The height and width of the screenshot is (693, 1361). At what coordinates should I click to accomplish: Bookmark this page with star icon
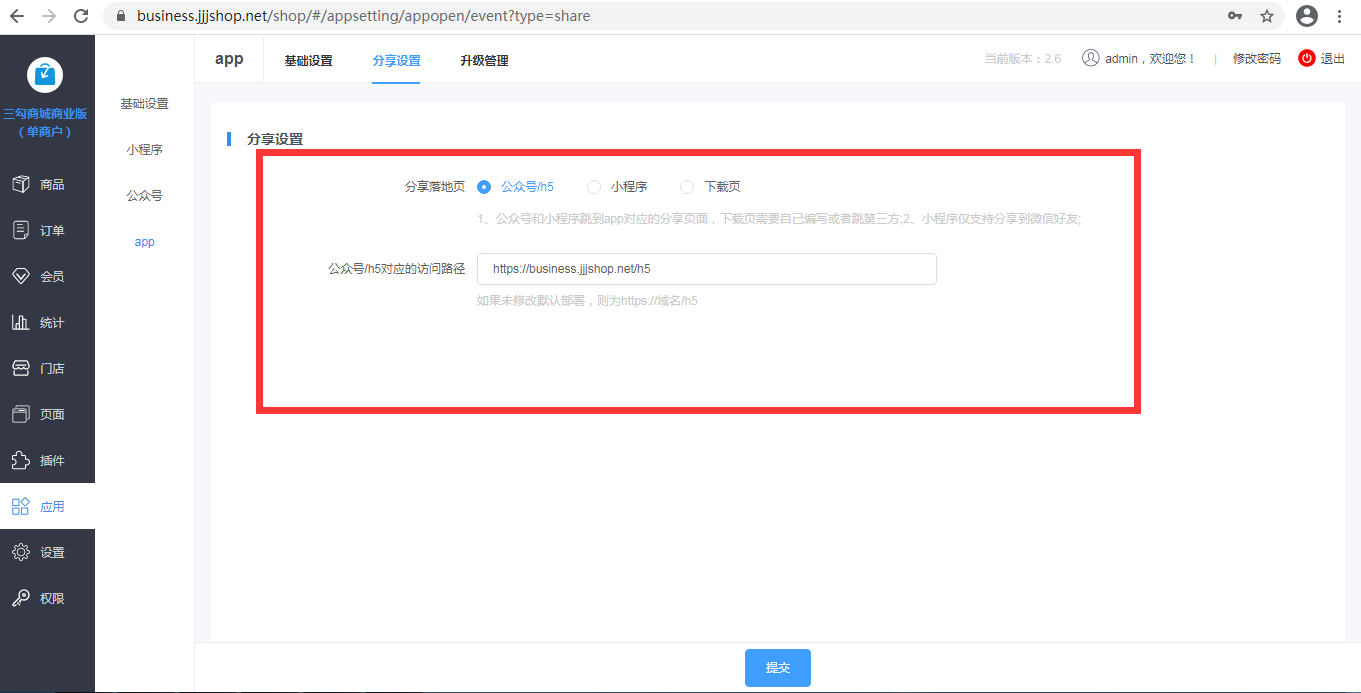[1267, 16]
